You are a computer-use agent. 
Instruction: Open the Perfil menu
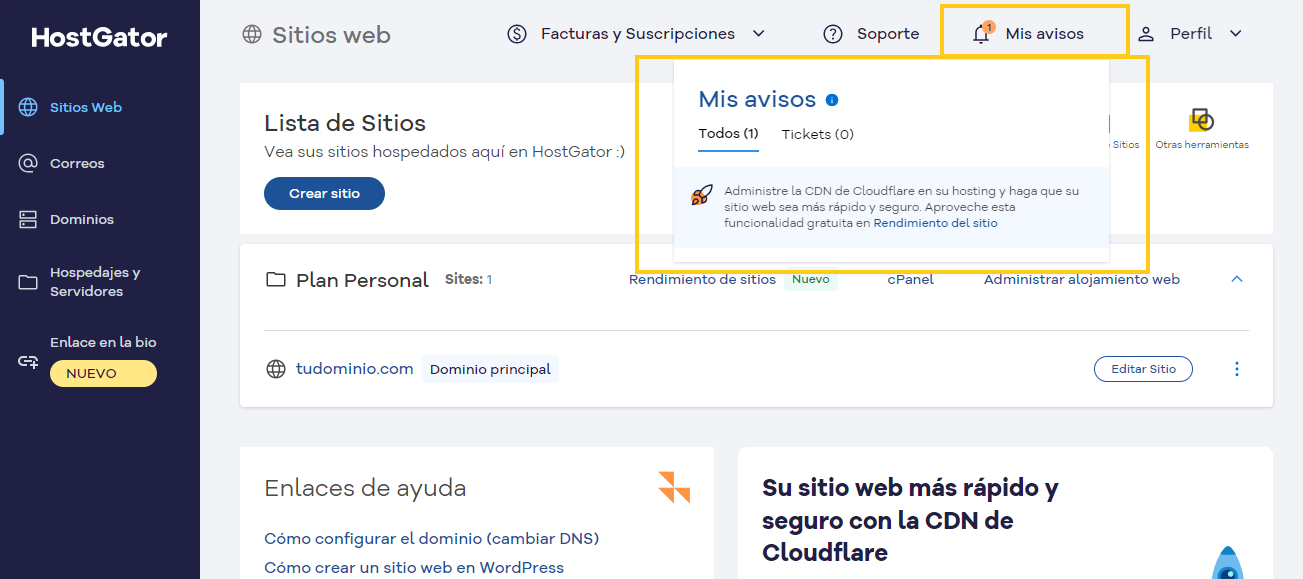[1191, 34]
